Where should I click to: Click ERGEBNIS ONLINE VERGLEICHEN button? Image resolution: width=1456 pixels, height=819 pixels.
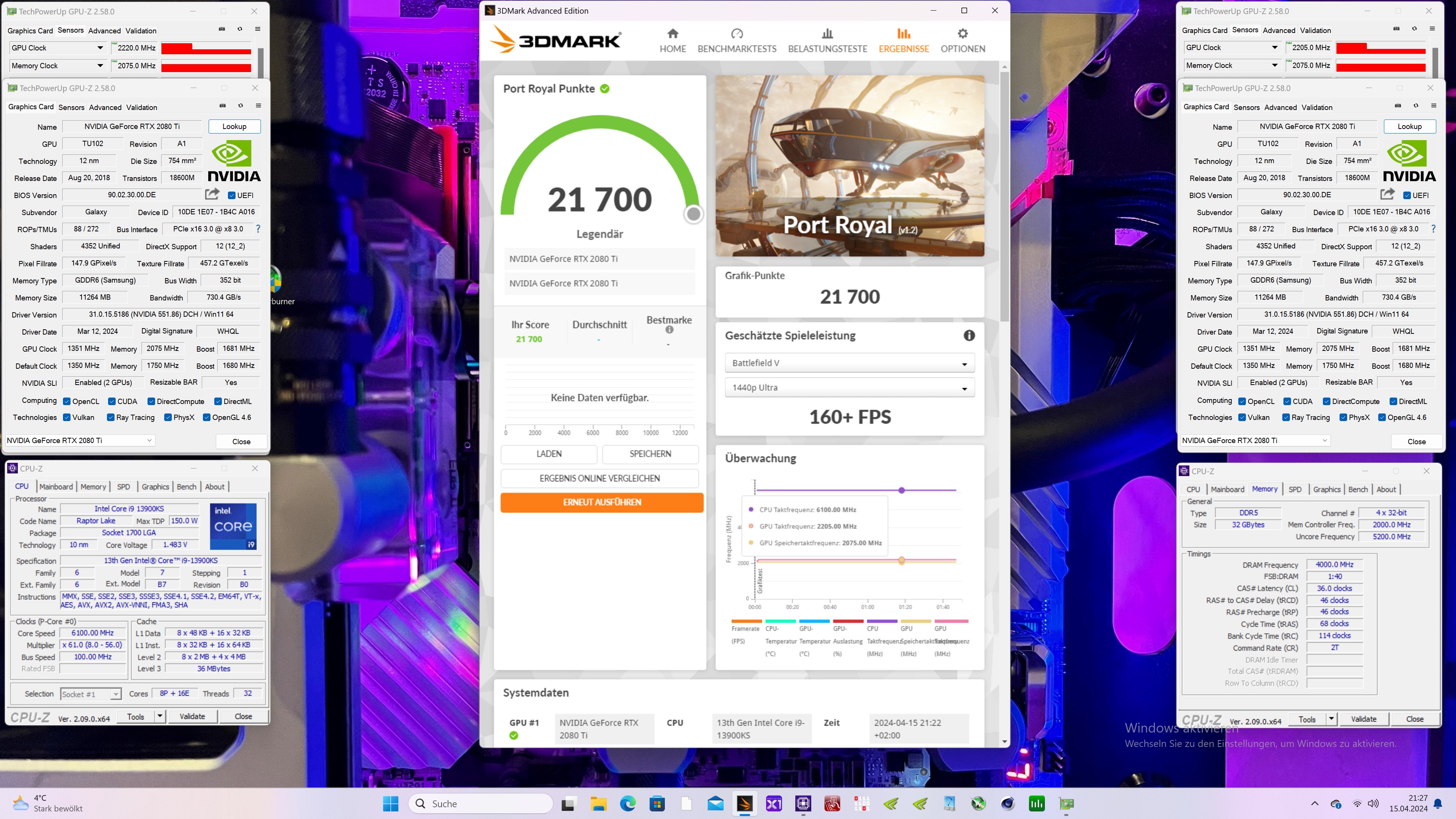tap(600, 478)
